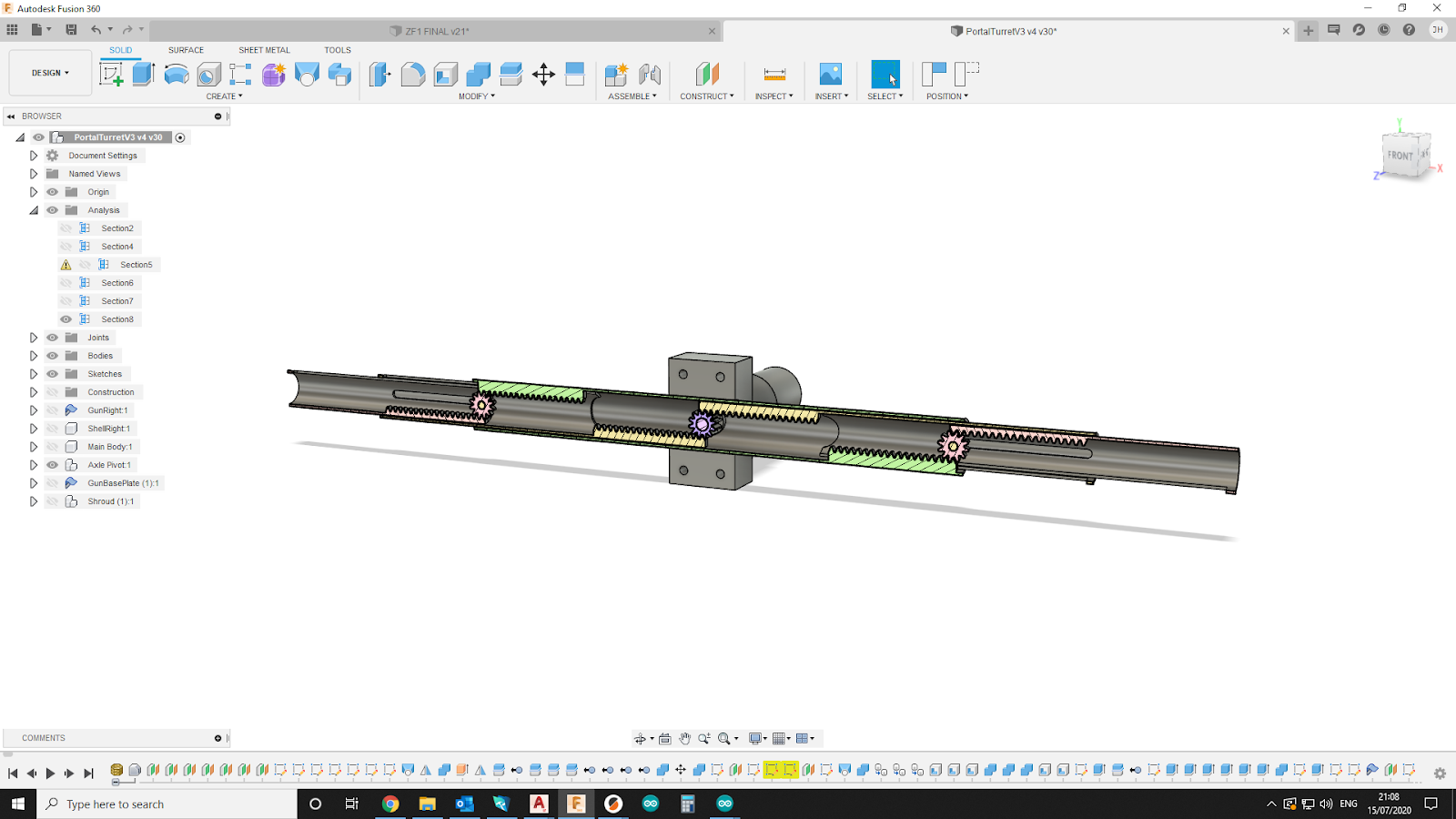Select the Rectangular Pattern tool

click(241, 74)
